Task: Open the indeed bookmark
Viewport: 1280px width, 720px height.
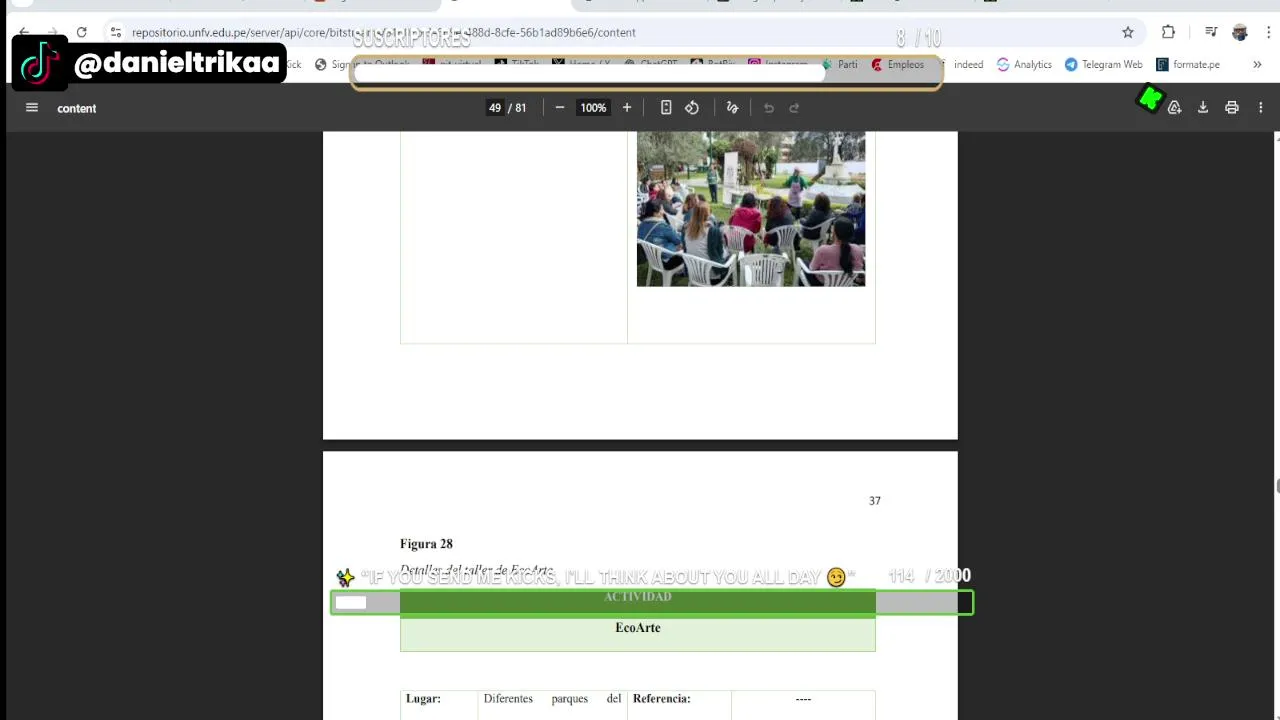Action: (x=961, y=64)
